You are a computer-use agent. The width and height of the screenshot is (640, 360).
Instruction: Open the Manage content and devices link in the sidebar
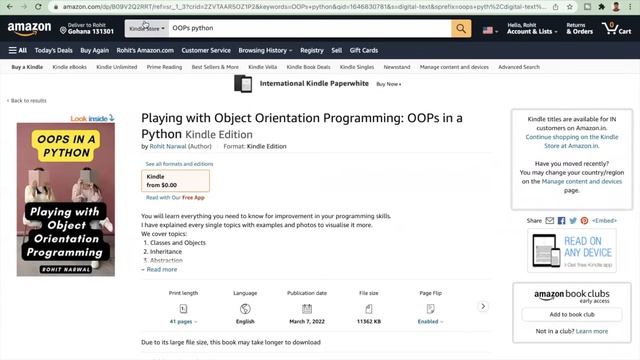pos(582,181)
